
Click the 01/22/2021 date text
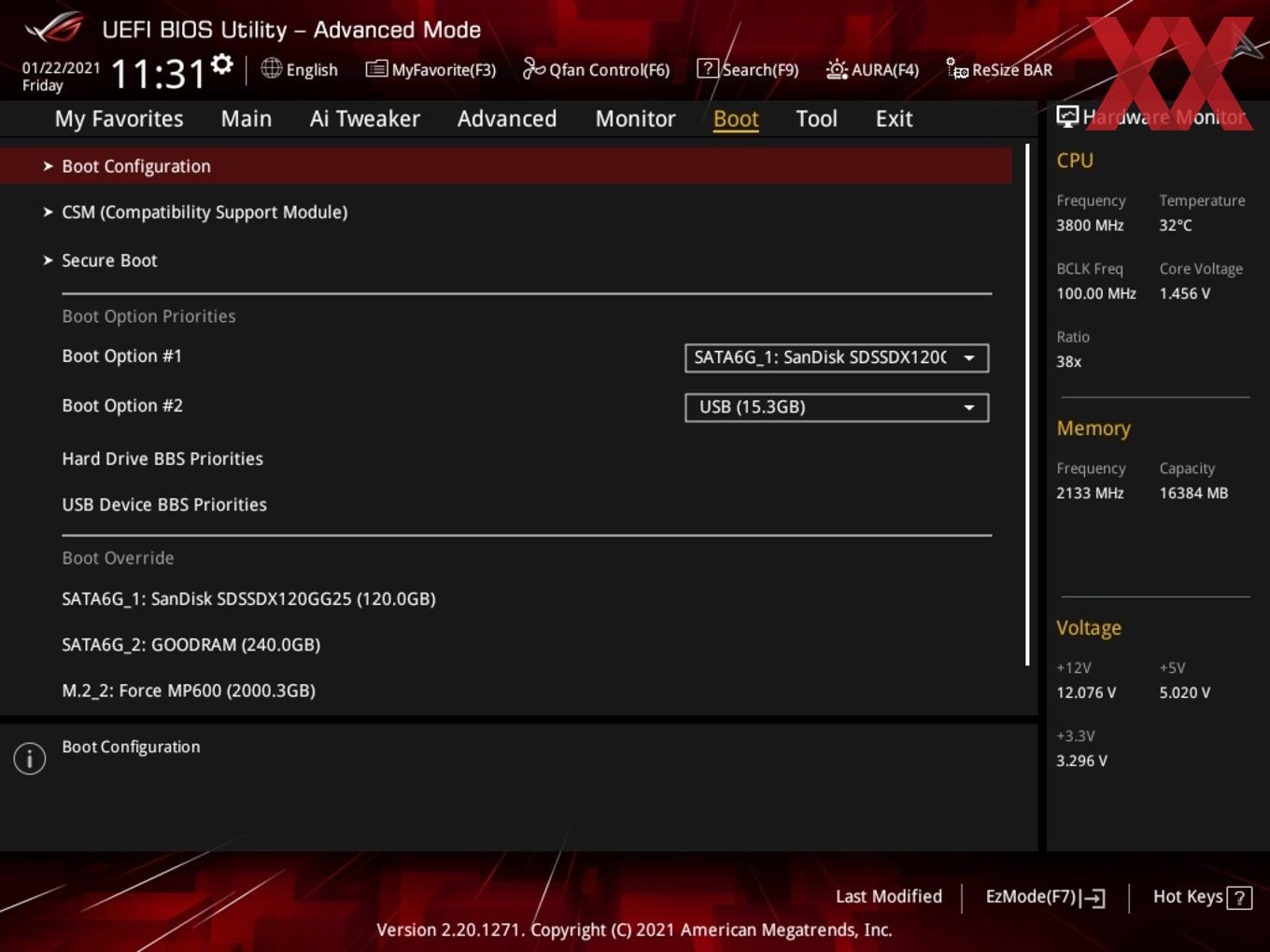pyautogui.click(x=61, y=67)
